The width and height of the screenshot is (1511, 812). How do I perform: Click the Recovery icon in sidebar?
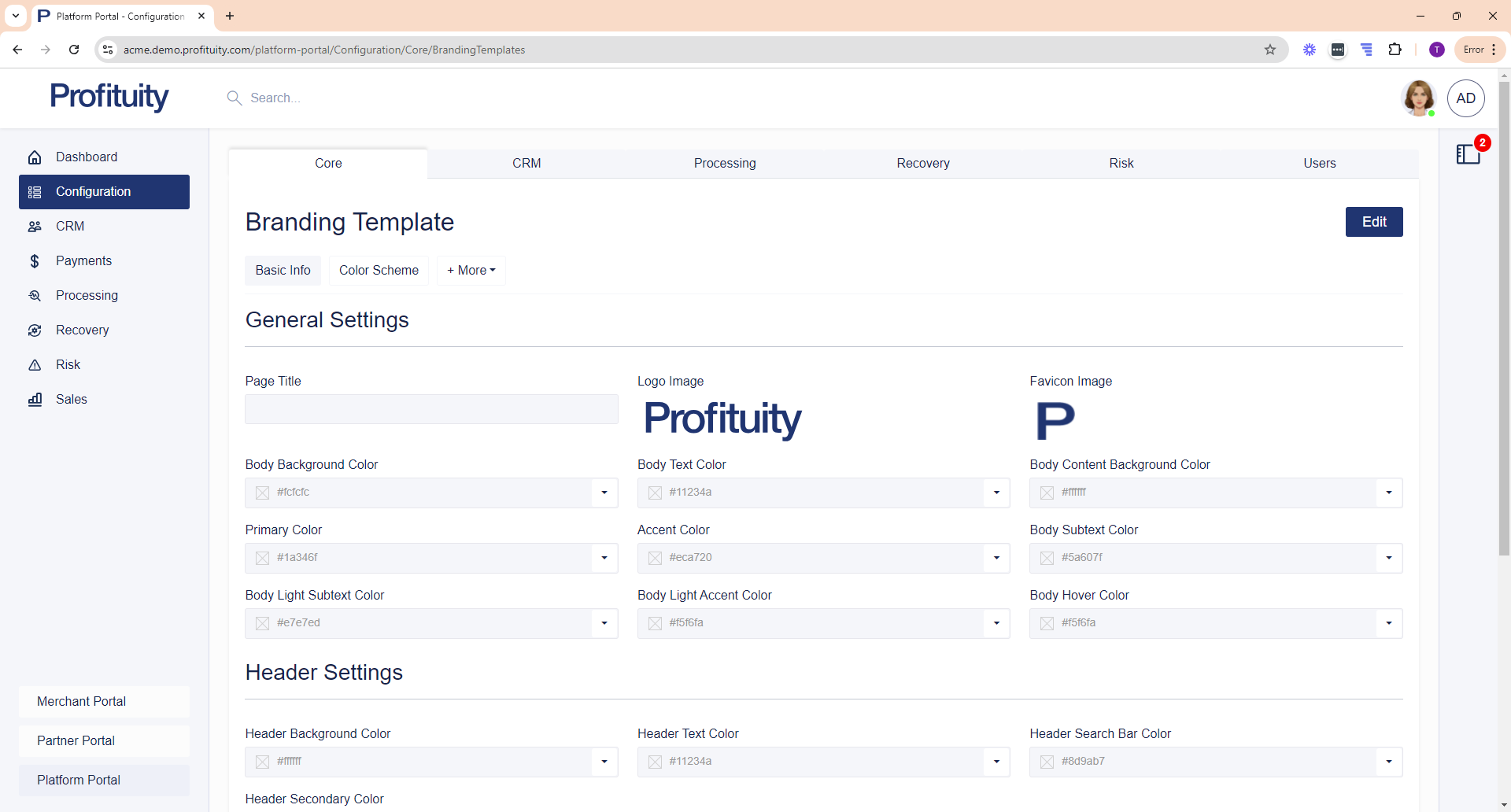click(x=35, y=330)
